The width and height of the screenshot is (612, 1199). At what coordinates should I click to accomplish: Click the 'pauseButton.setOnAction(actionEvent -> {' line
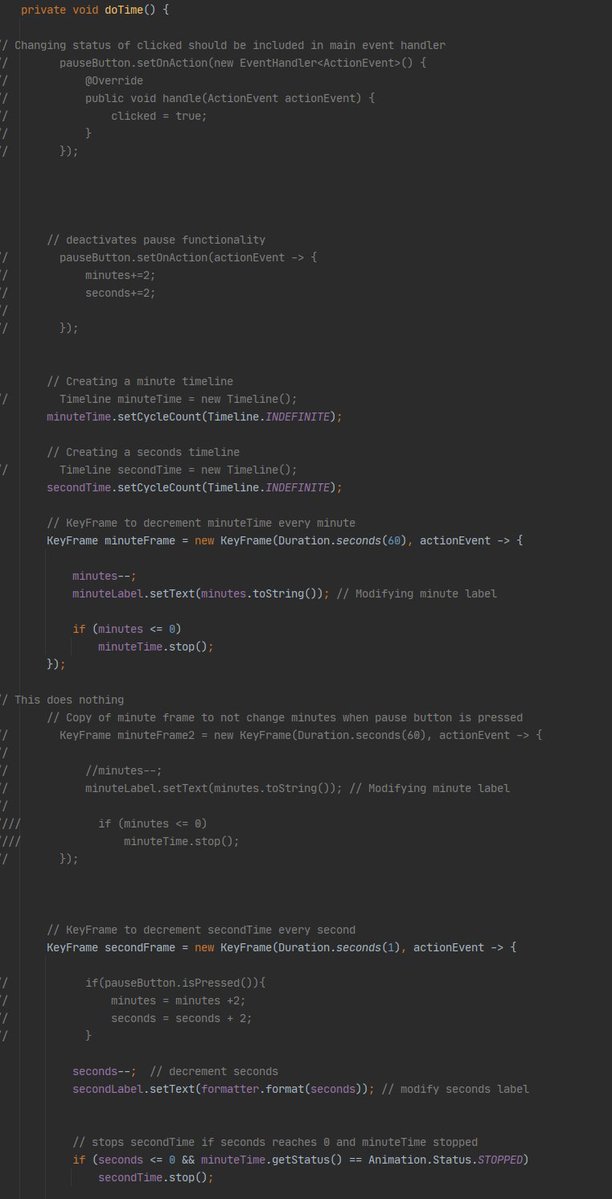188,257
